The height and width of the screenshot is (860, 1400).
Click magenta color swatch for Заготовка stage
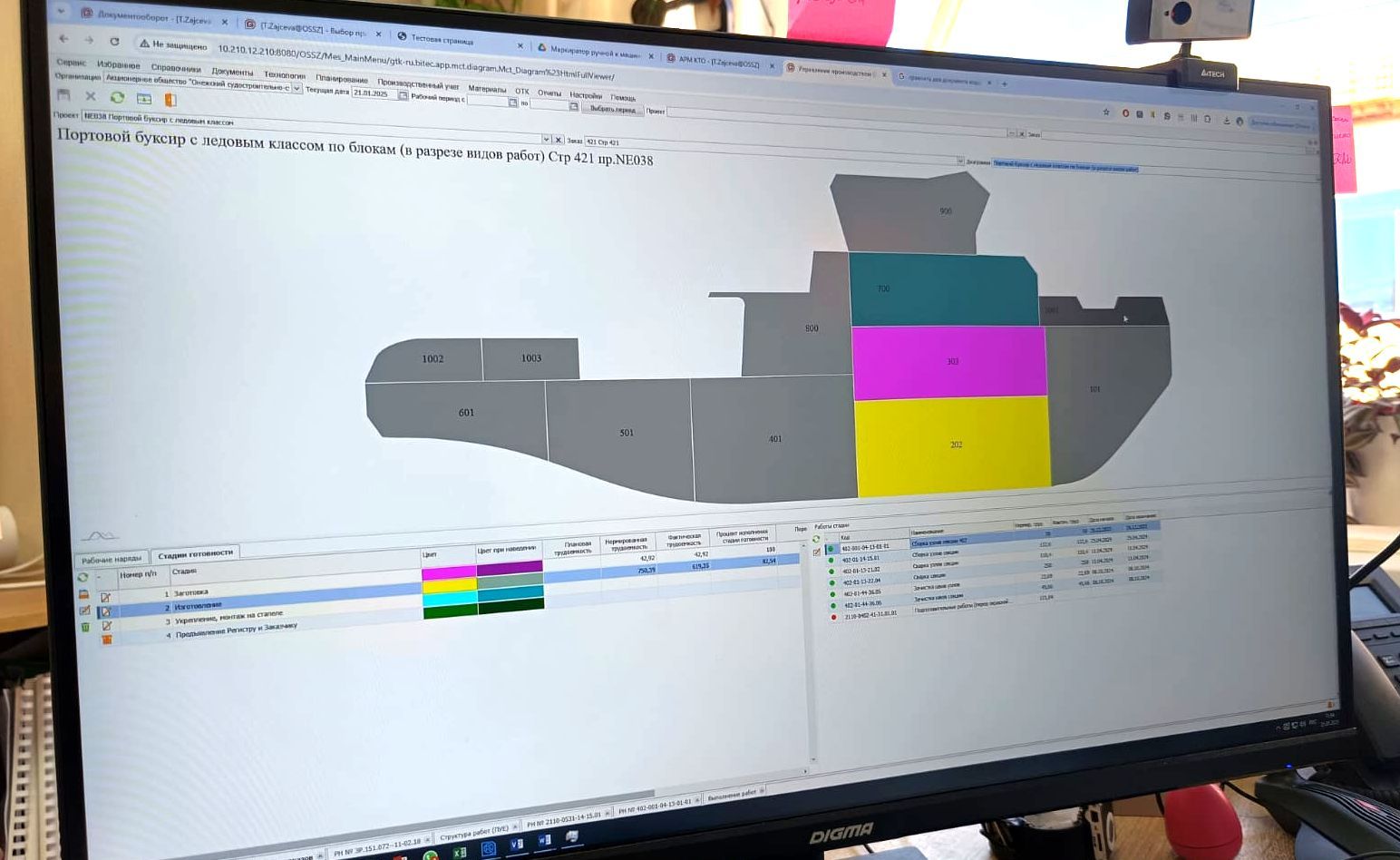(x=449, y=572)
